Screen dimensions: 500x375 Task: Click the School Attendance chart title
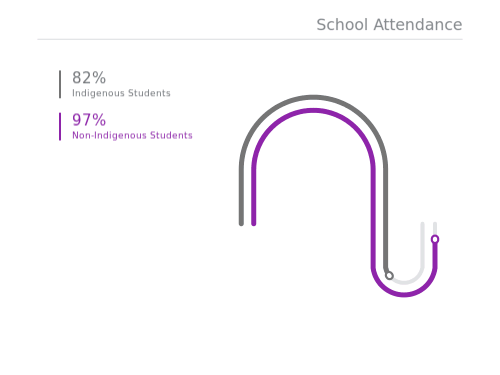pos(389,25)
